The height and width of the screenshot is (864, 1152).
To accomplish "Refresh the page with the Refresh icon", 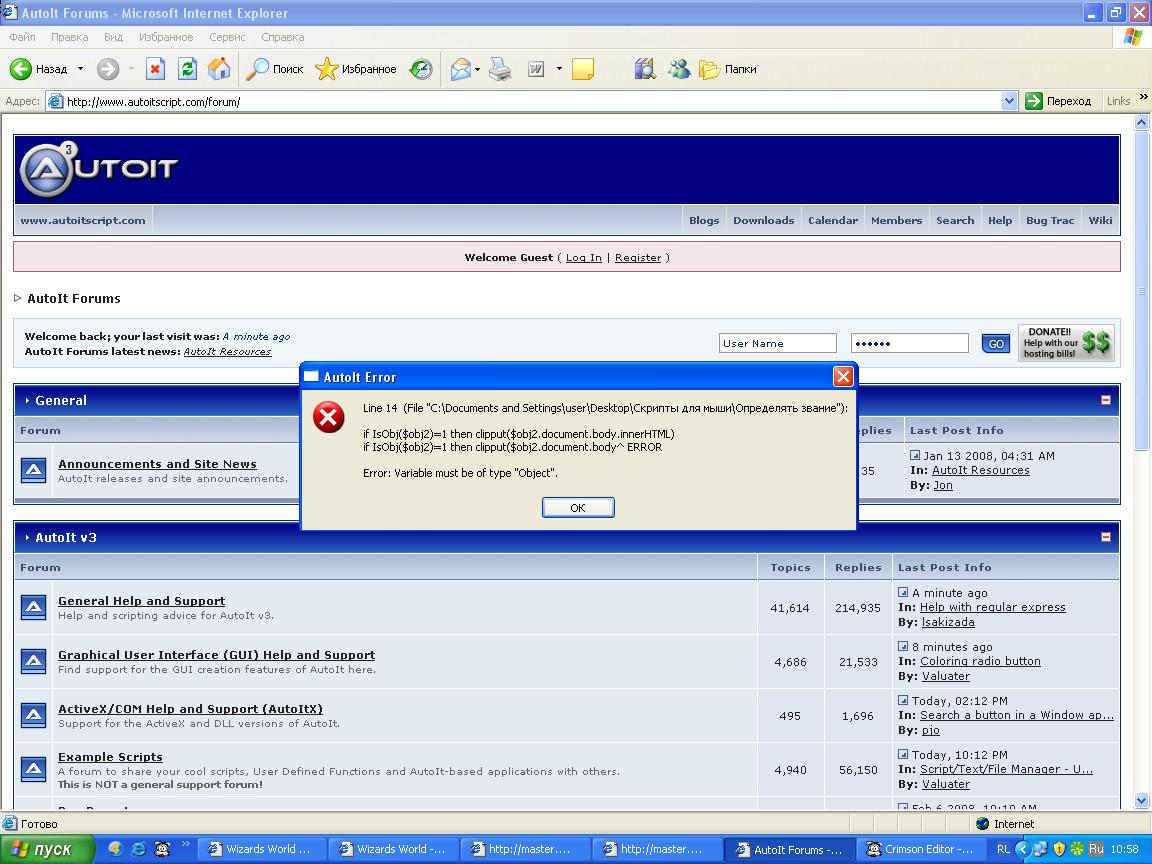I will 186,68.
